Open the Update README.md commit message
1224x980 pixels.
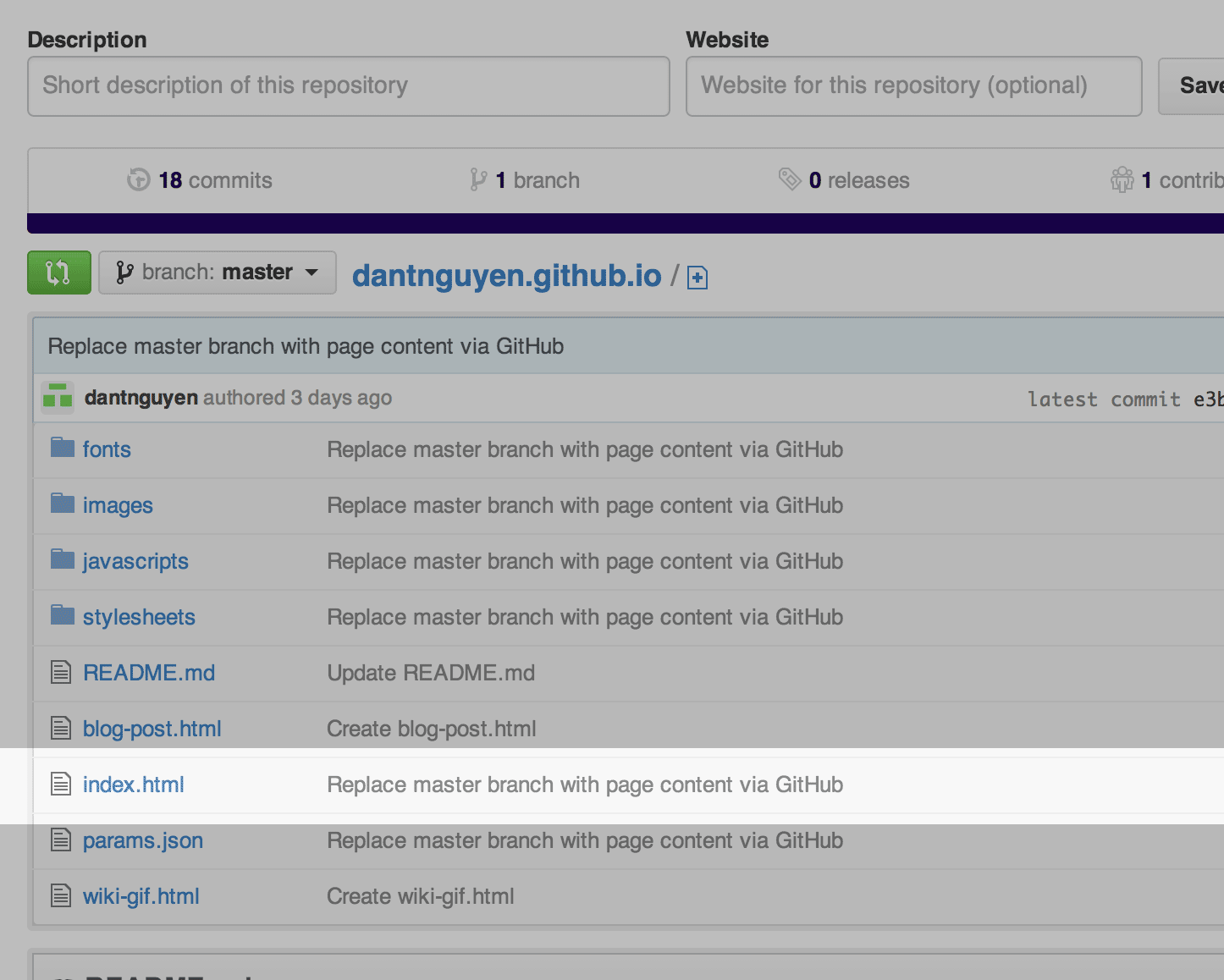pyautogui.click(x=431, y=673)
